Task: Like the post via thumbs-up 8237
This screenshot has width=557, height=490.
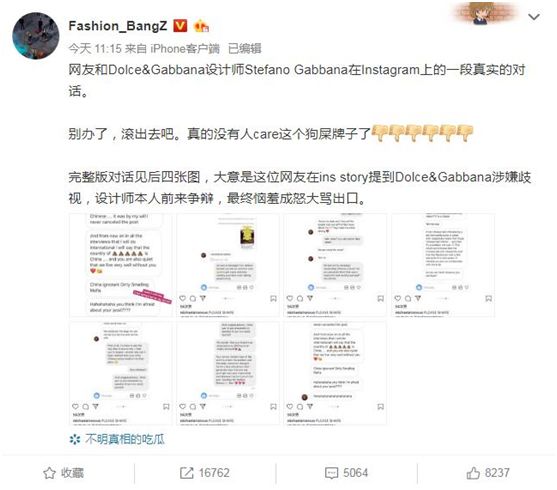Action: point(488,473)
